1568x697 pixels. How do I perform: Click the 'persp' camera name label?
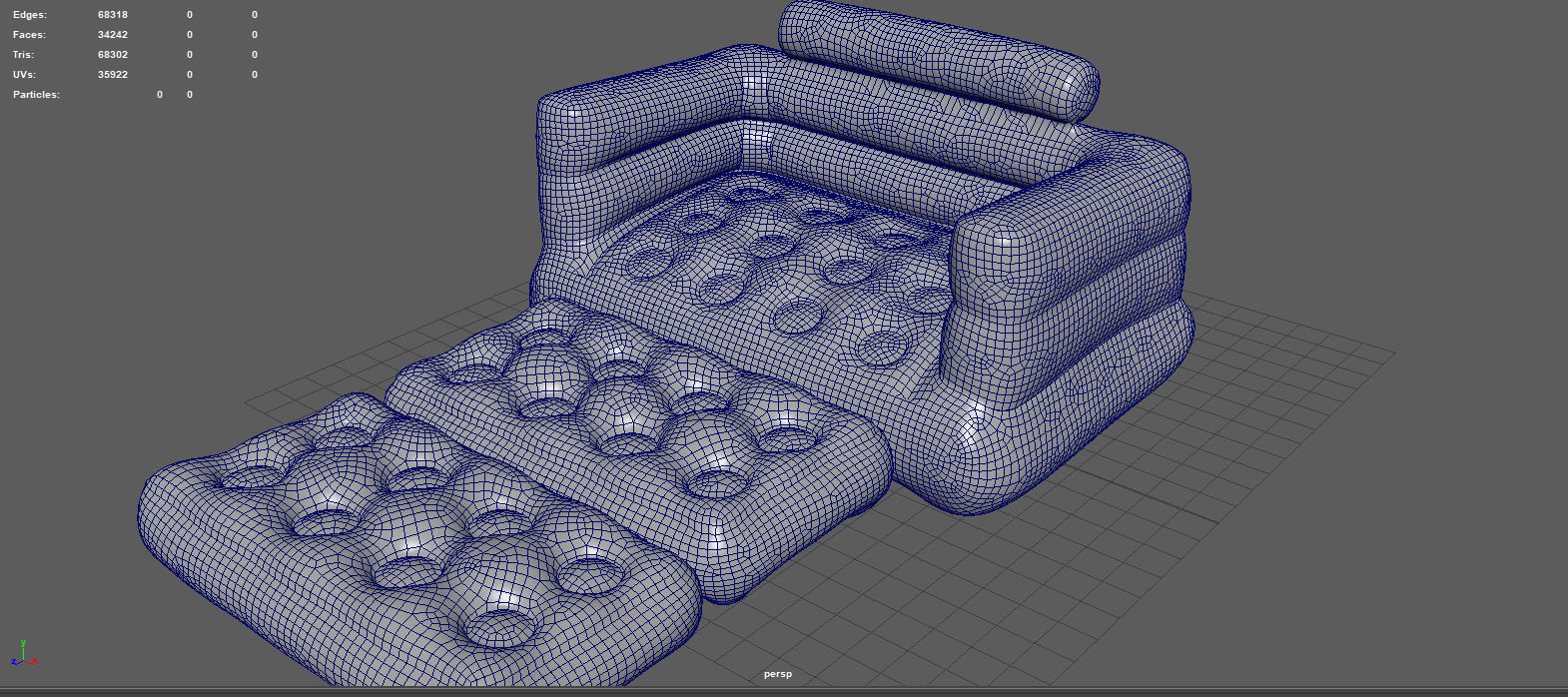point(778,674)
